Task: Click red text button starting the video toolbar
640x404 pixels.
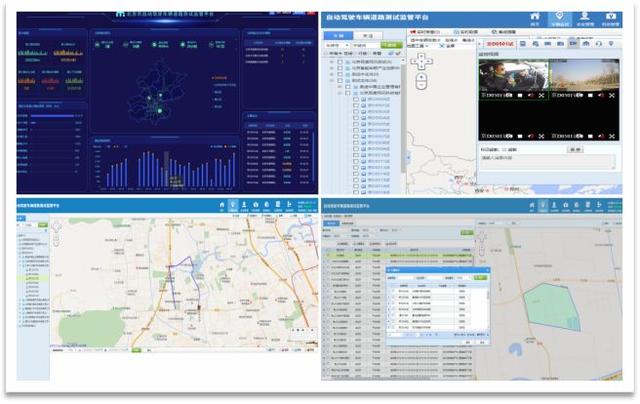Action: [x=500, y=44]
